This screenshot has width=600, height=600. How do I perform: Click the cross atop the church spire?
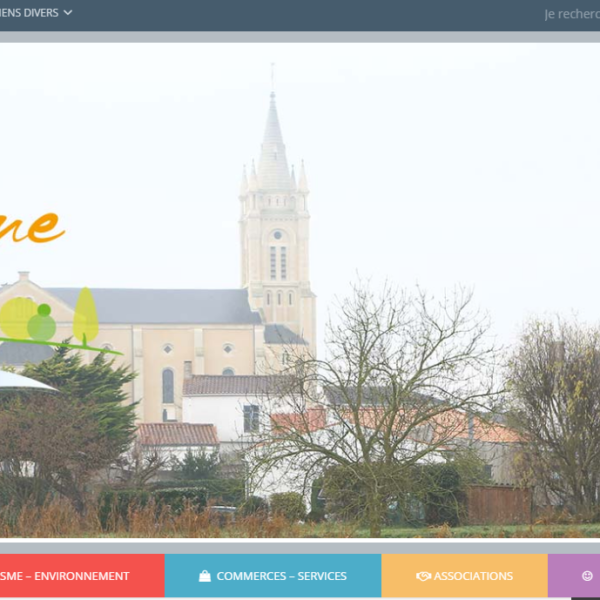(272, 72)
